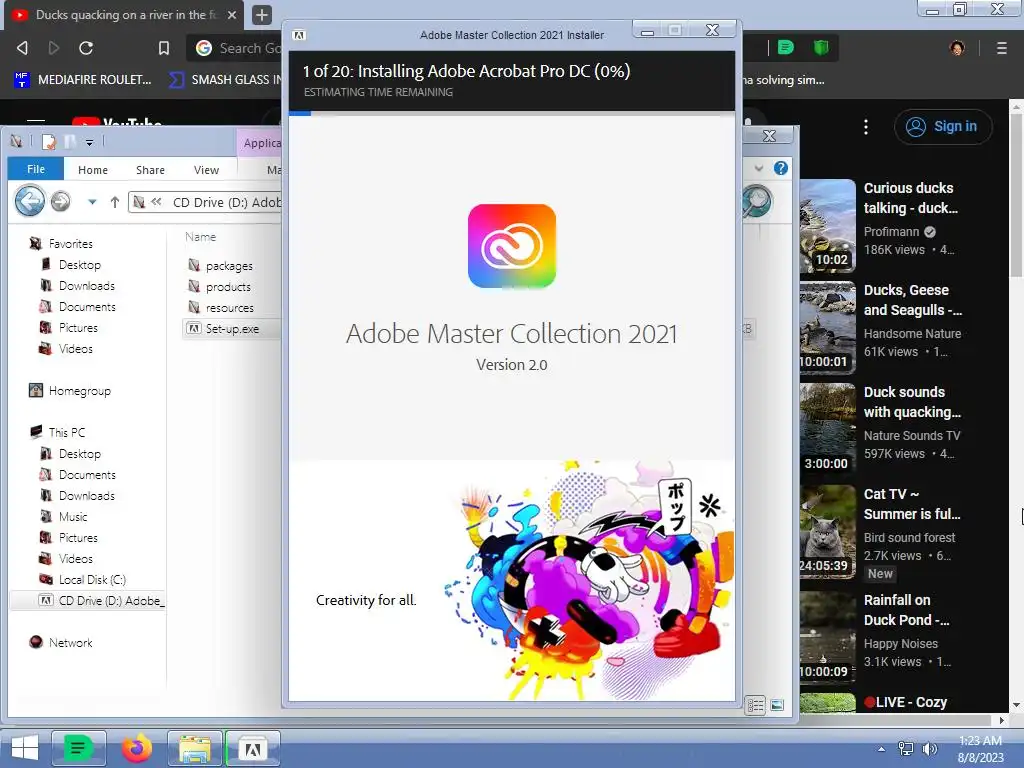Open the View ribbon tab in Explorer
Viewport: 1024px width, 768px height.
[x=206, y=170]
